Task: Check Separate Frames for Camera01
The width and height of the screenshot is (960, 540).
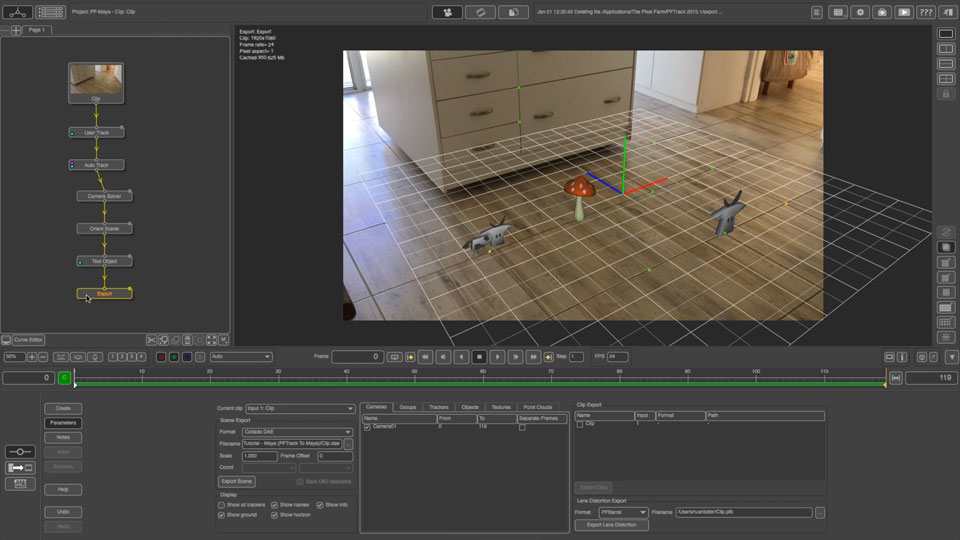Action: [x=522, y=427]
